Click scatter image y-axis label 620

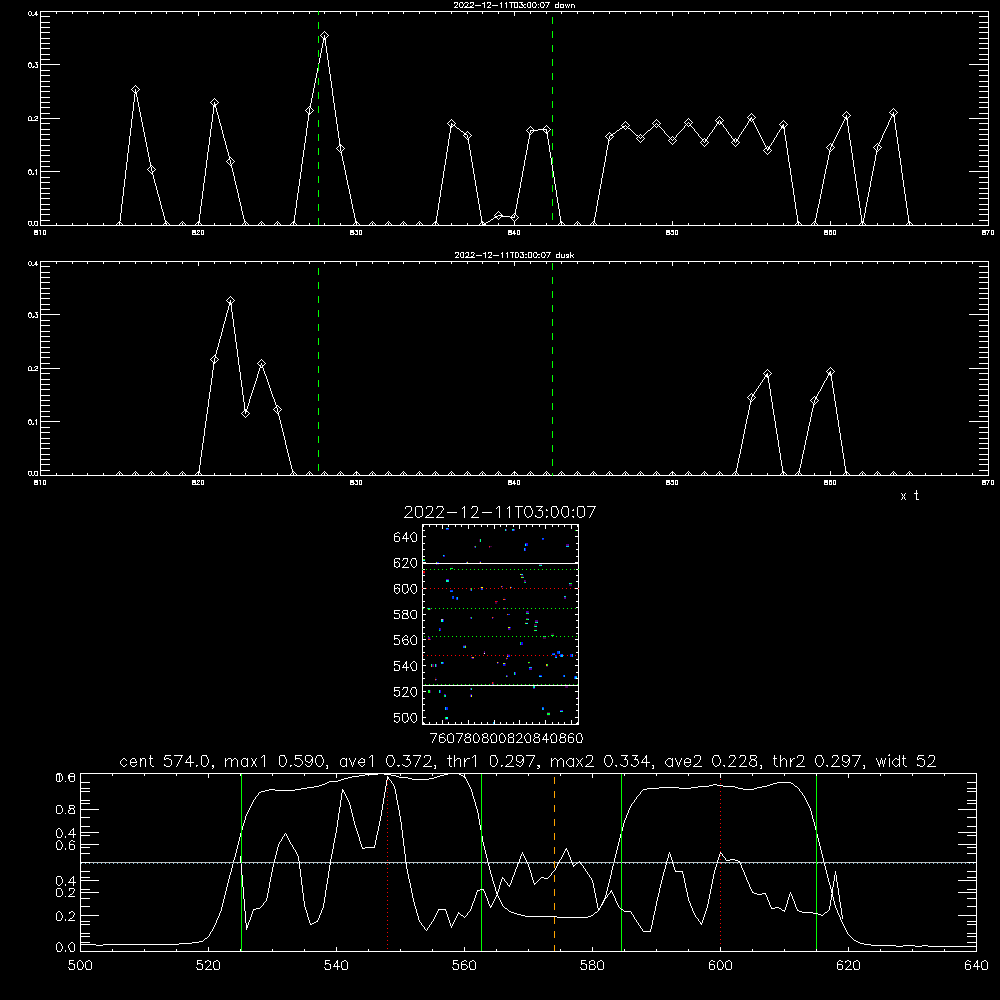[x=406, y=563]
